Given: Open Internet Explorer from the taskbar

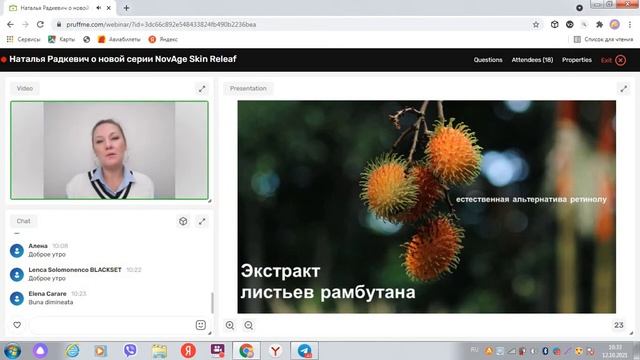Looking at the screenshot, I should (x=73, y=351).
